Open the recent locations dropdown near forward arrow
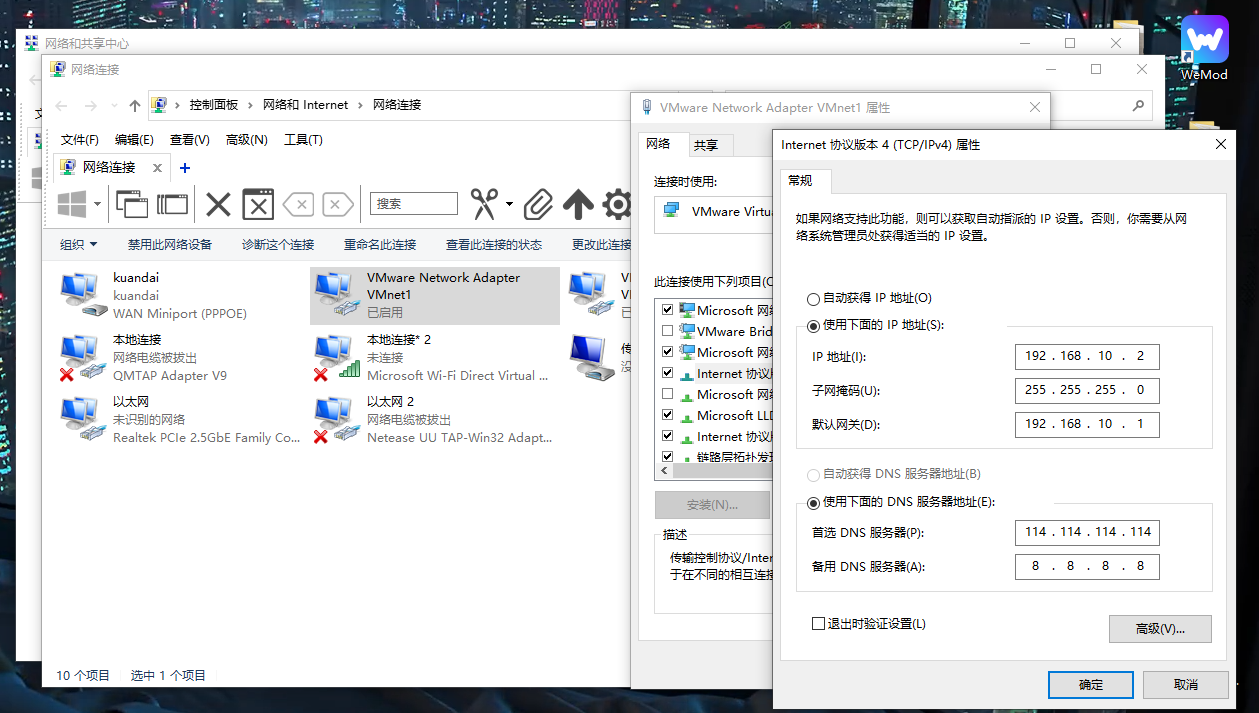The image size is (1259, 713). point(114,105)
